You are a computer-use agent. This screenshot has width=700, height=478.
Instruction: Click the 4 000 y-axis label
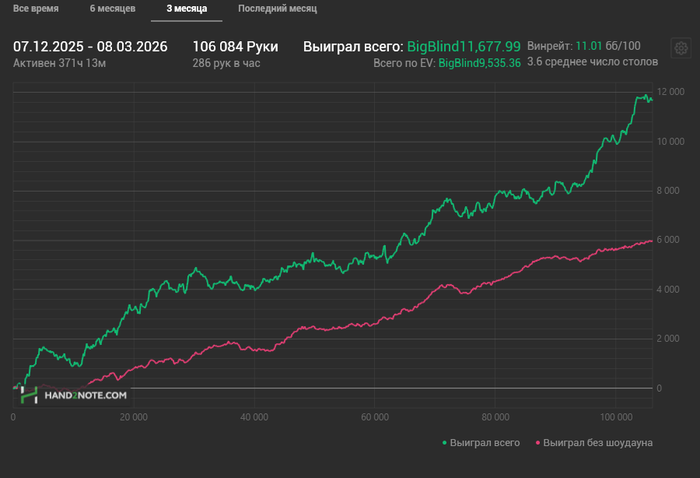pos(668,290)
